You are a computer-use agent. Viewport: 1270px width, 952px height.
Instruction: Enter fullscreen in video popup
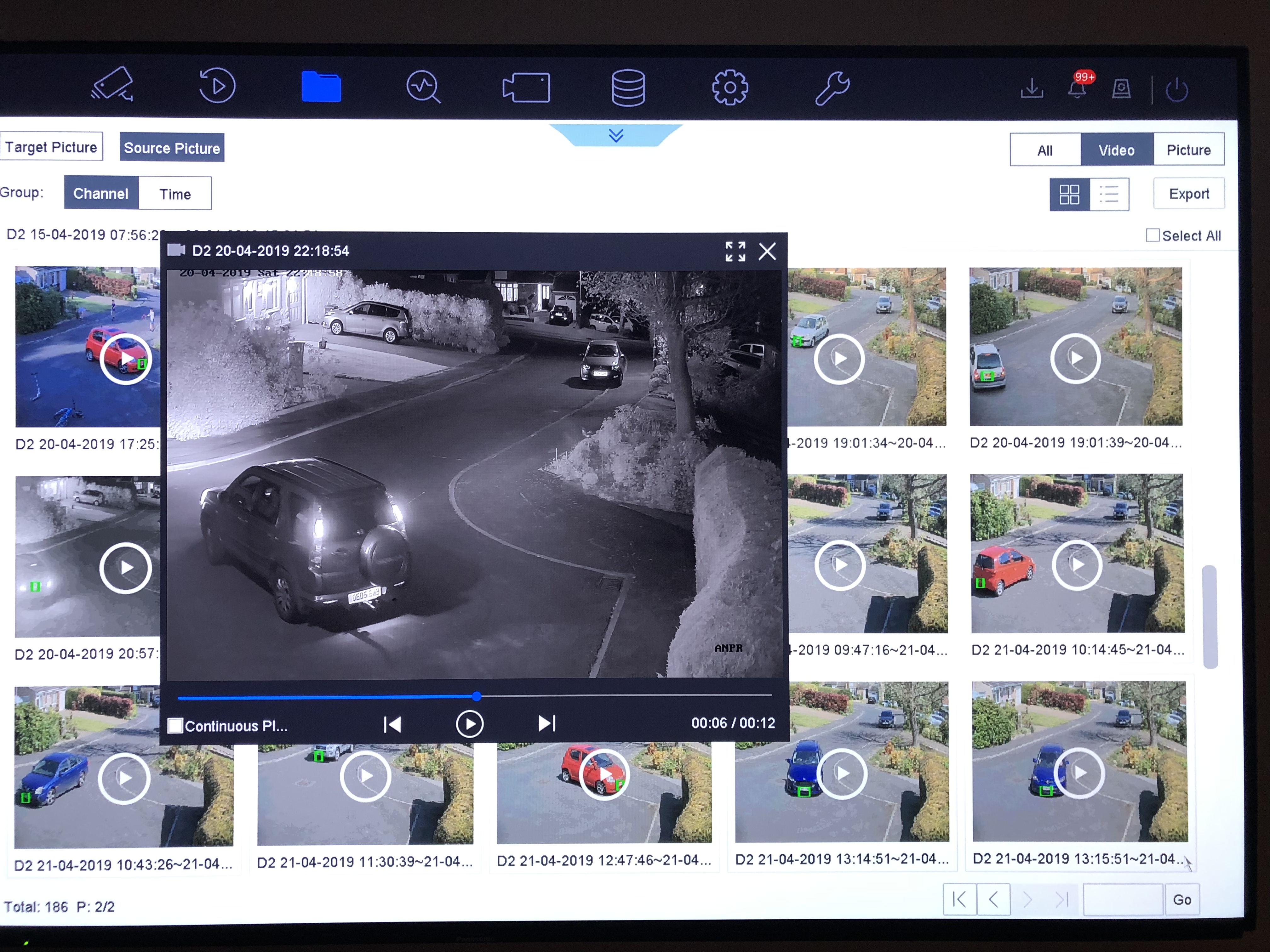point(735,251)
